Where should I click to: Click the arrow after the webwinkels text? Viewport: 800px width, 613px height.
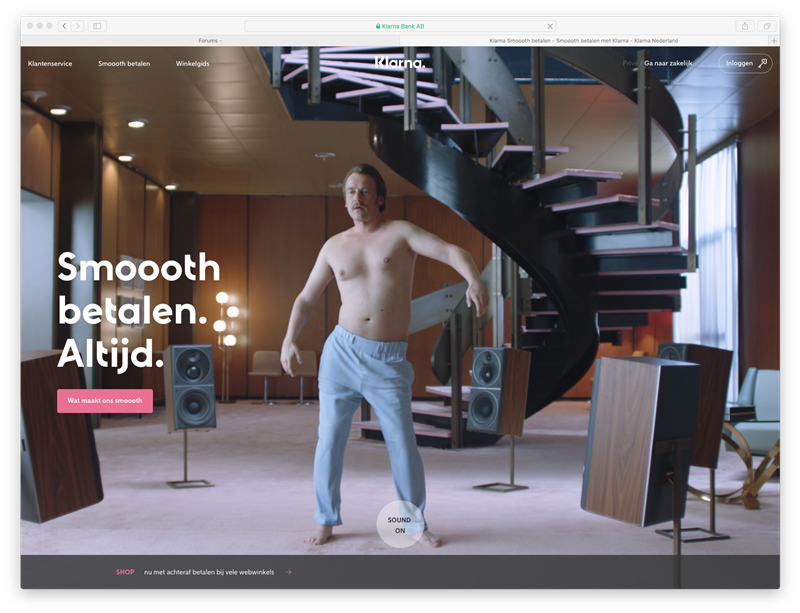pyautogui.click(x=288, y=572)
